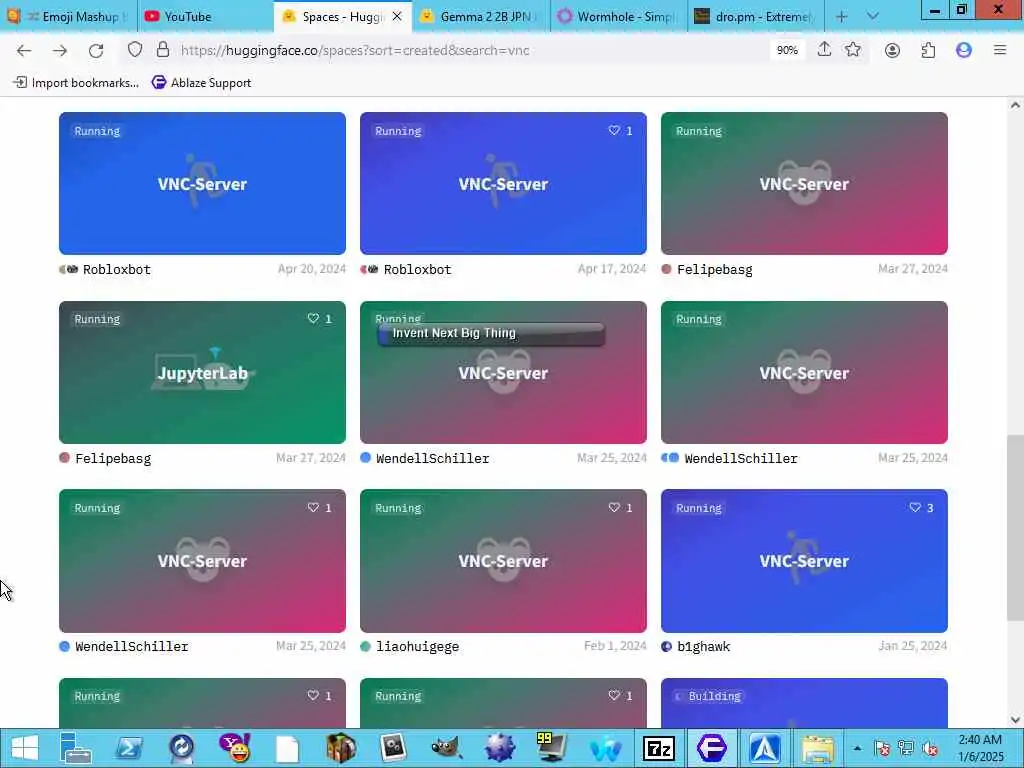Open Robloxbot VNC-Server space from Apr 20, 2024
This screenshot has width=1024, height=768.
coord(202,184)
